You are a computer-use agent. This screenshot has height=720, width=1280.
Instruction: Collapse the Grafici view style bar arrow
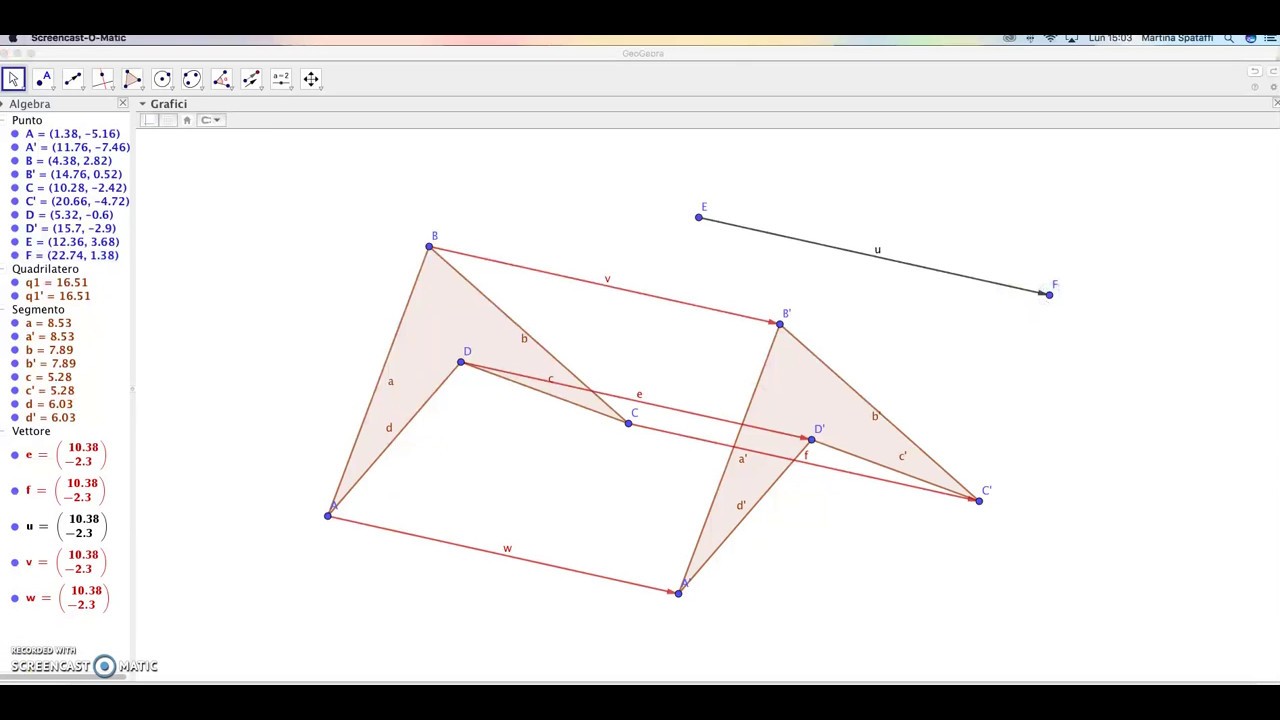[x=142, y=104]
